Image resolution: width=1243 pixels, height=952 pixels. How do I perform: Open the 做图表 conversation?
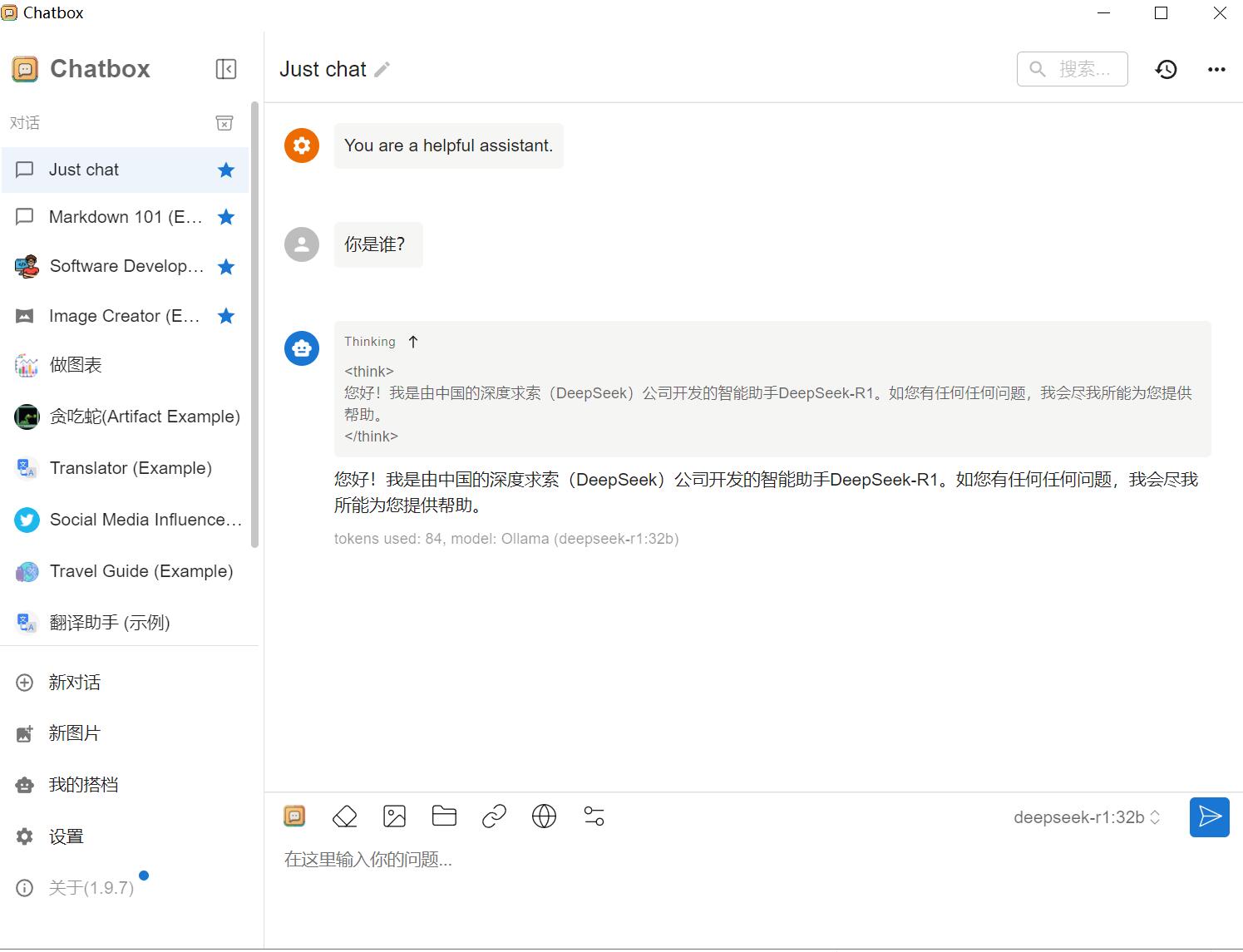[126, 365]
